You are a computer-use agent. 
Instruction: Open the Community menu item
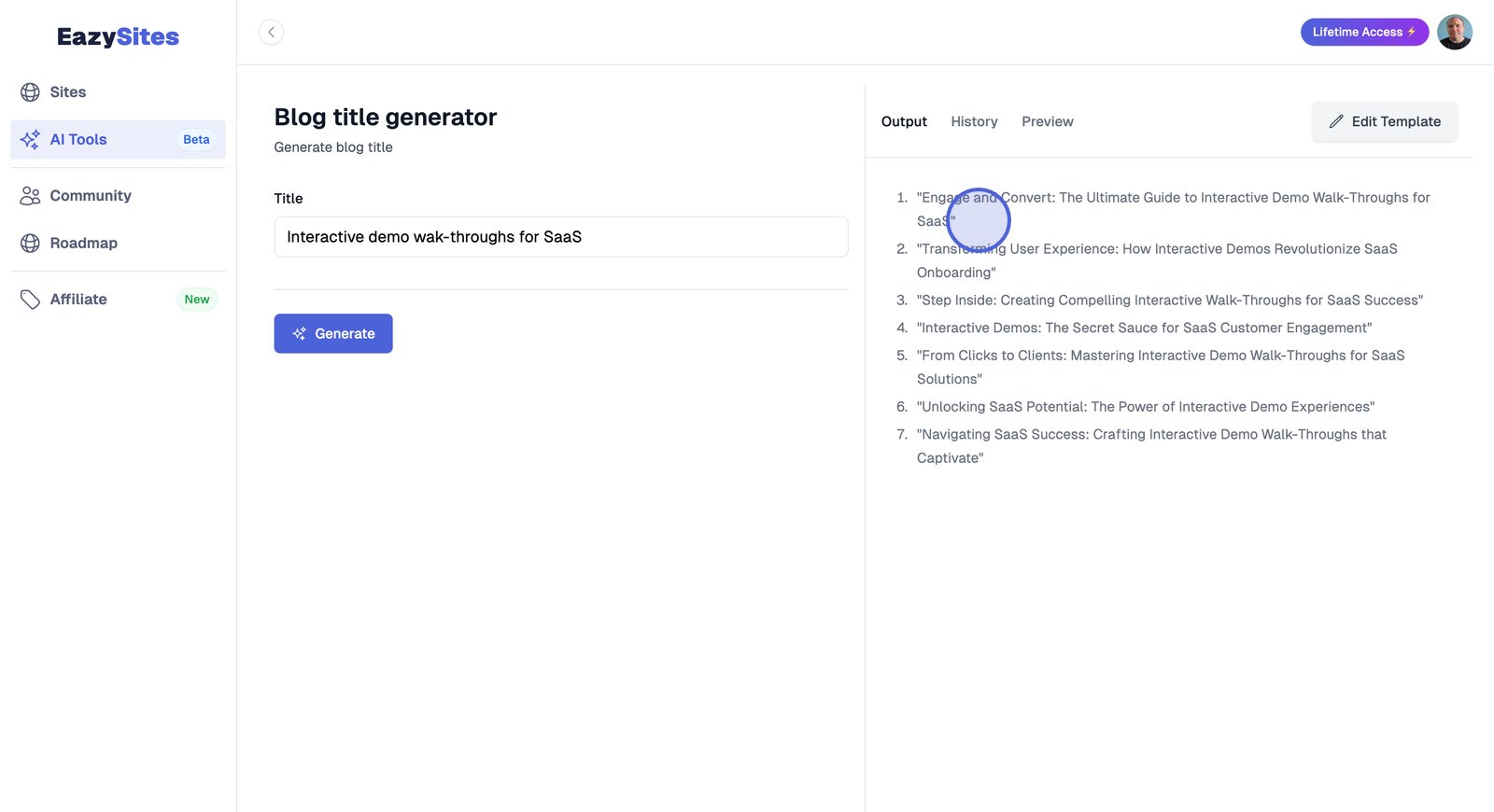(x=91, y=196)
